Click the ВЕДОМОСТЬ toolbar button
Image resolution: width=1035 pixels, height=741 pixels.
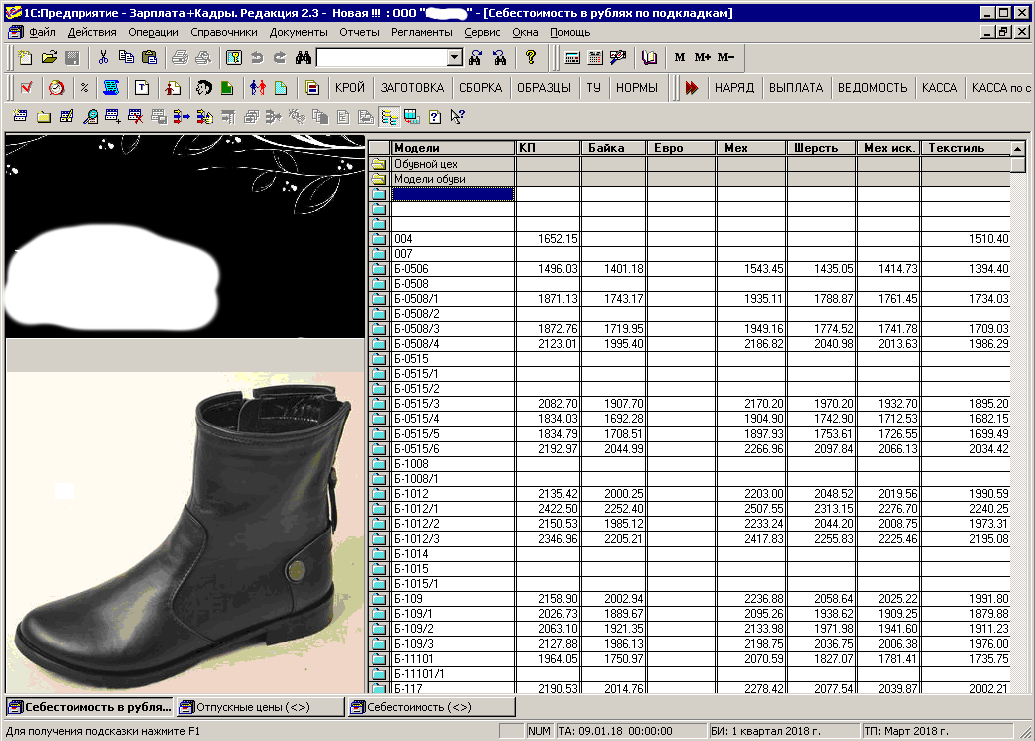tap(872, 87)
